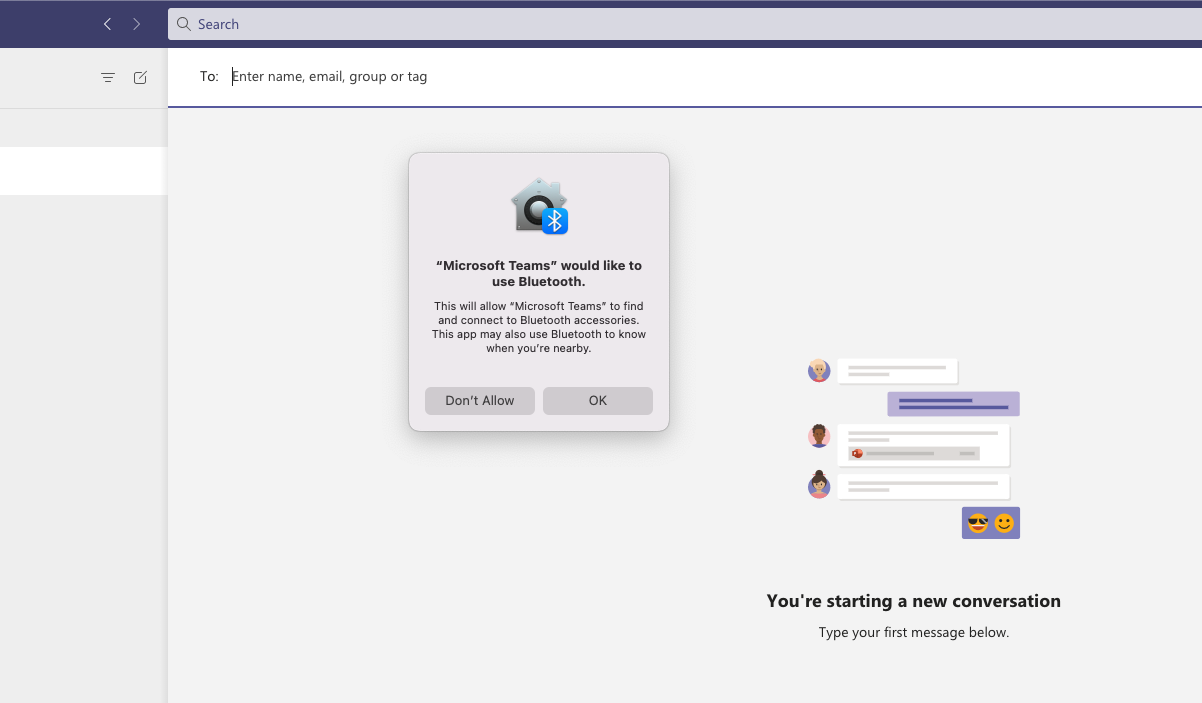Go back with the left arrow
1202x703 pixels.
pos(107,24)
